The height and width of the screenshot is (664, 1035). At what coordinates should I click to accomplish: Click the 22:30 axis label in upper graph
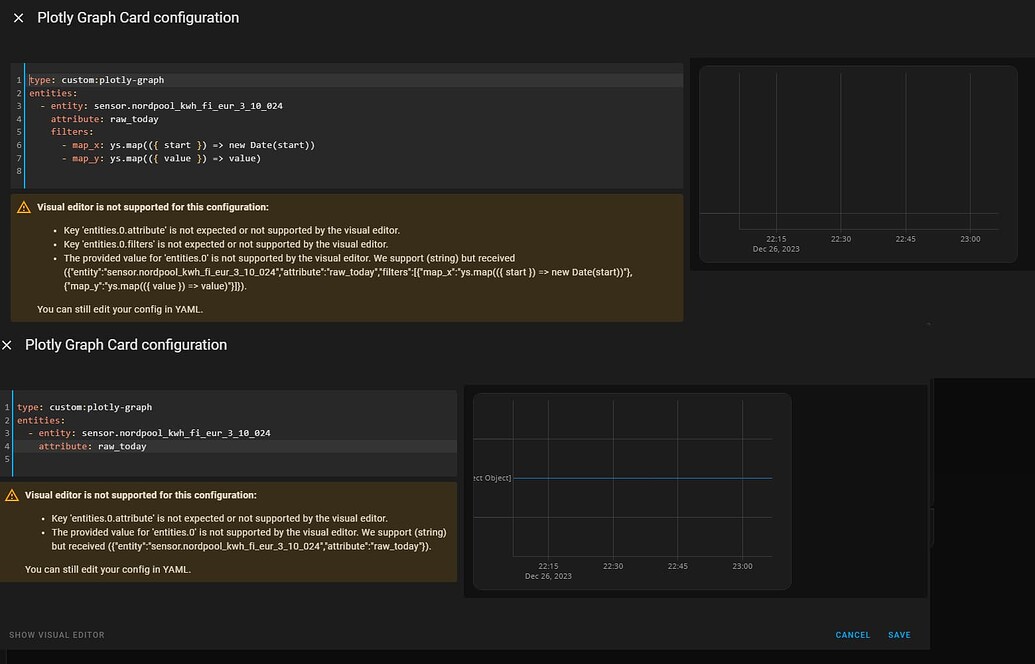pos(841,239)
